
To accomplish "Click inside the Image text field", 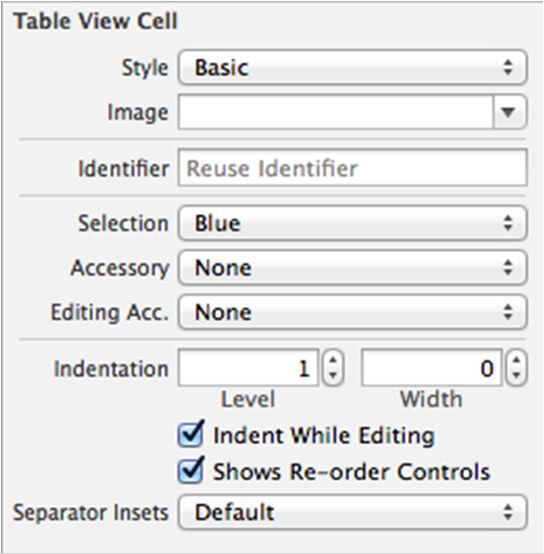I will click(336, 112).
